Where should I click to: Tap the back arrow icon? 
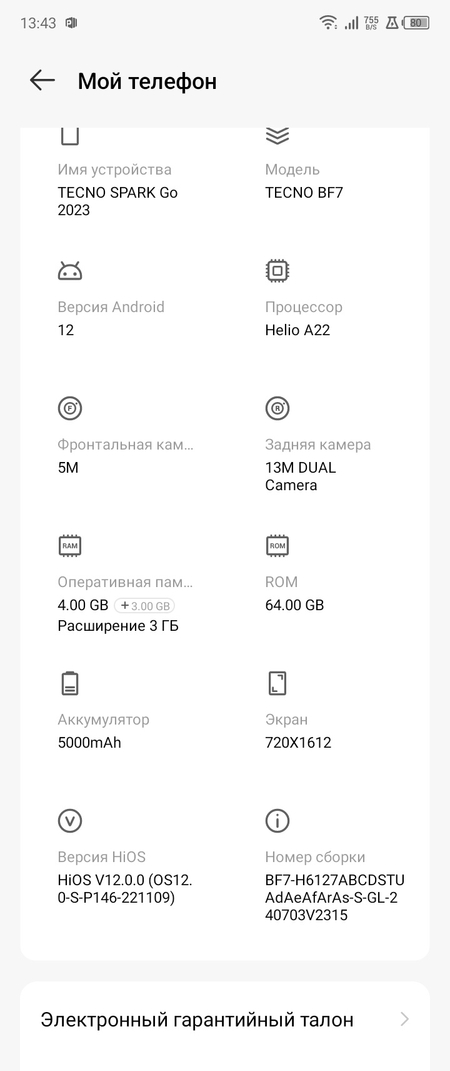[42, 81]
